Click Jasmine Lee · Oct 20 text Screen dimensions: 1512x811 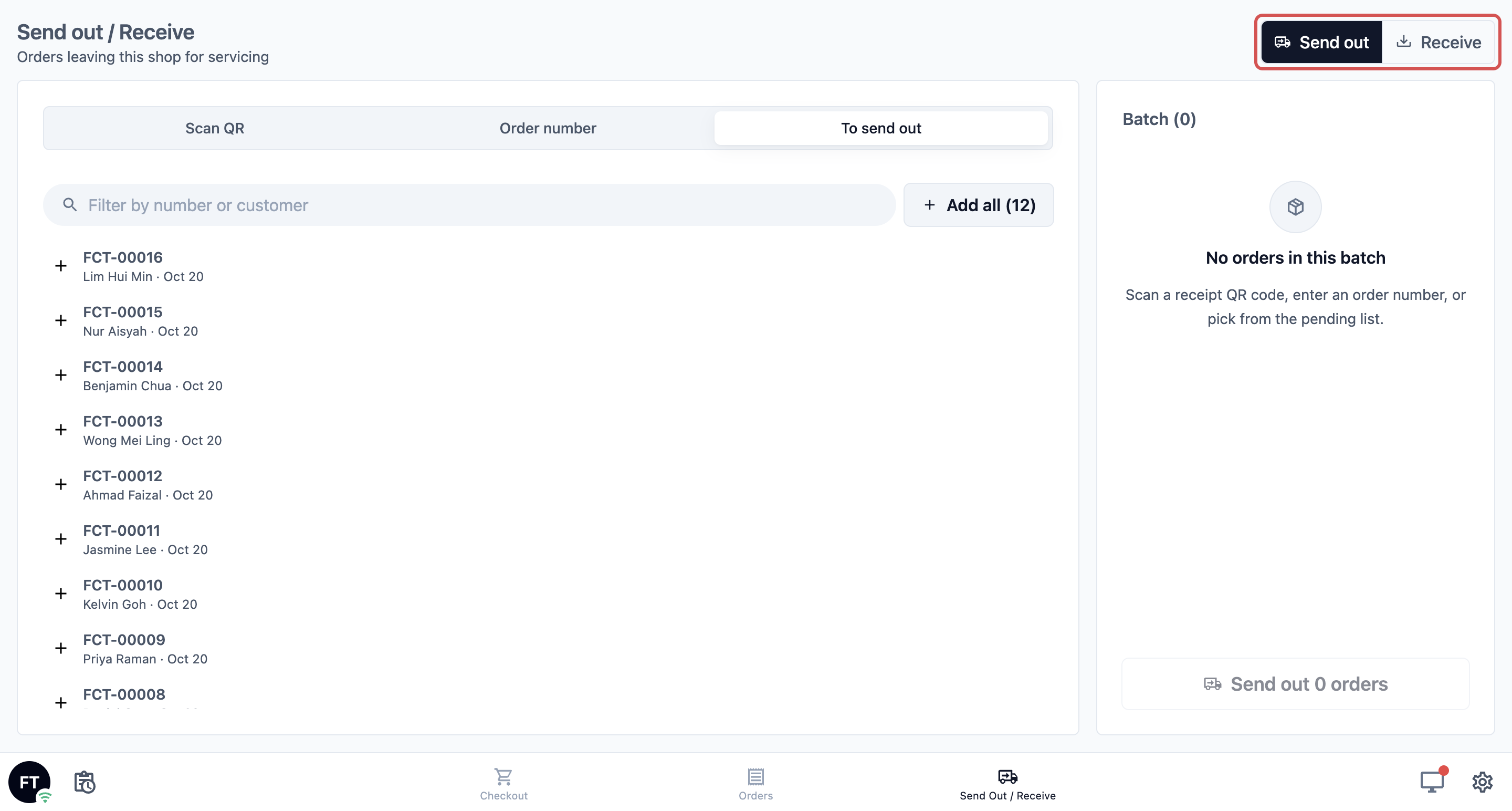tap(145, 549)
